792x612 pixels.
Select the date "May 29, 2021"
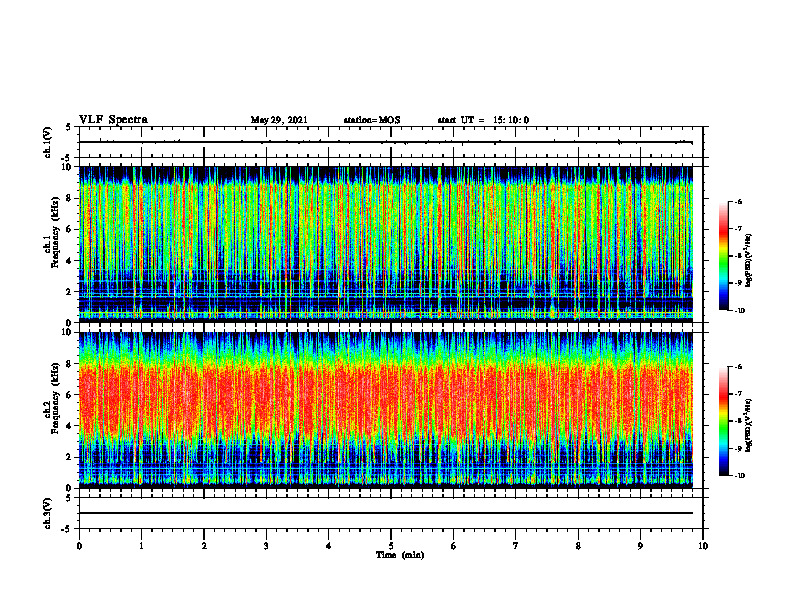[279, 120]
